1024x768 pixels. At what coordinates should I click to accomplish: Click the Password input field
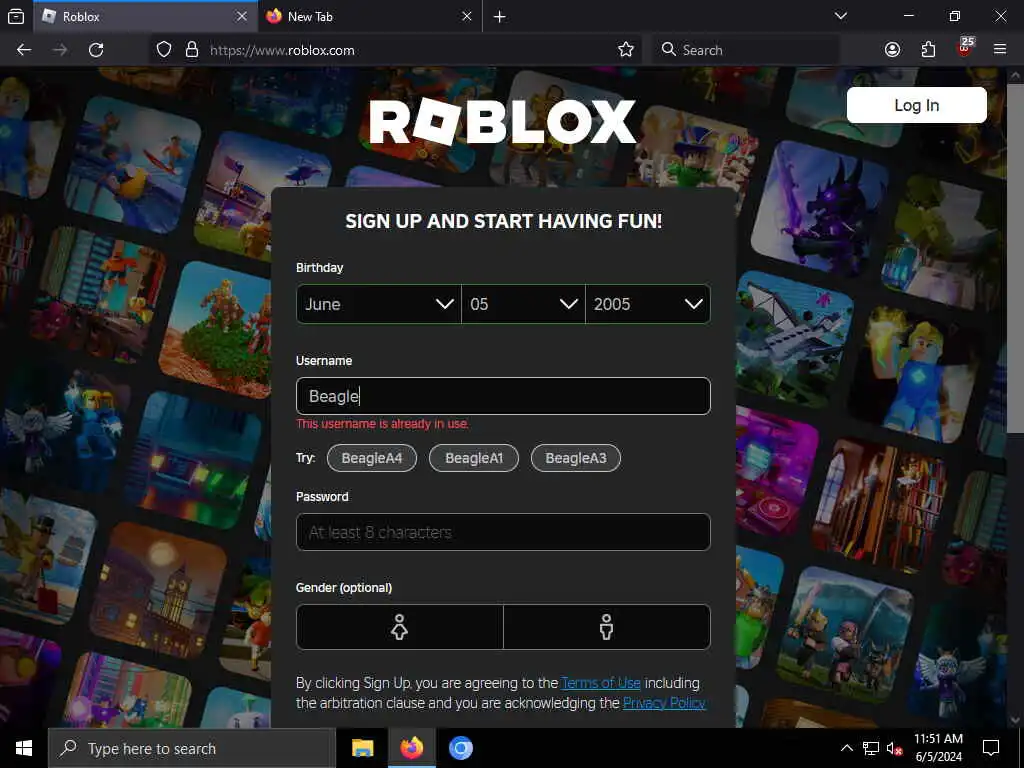pos(503,532)
